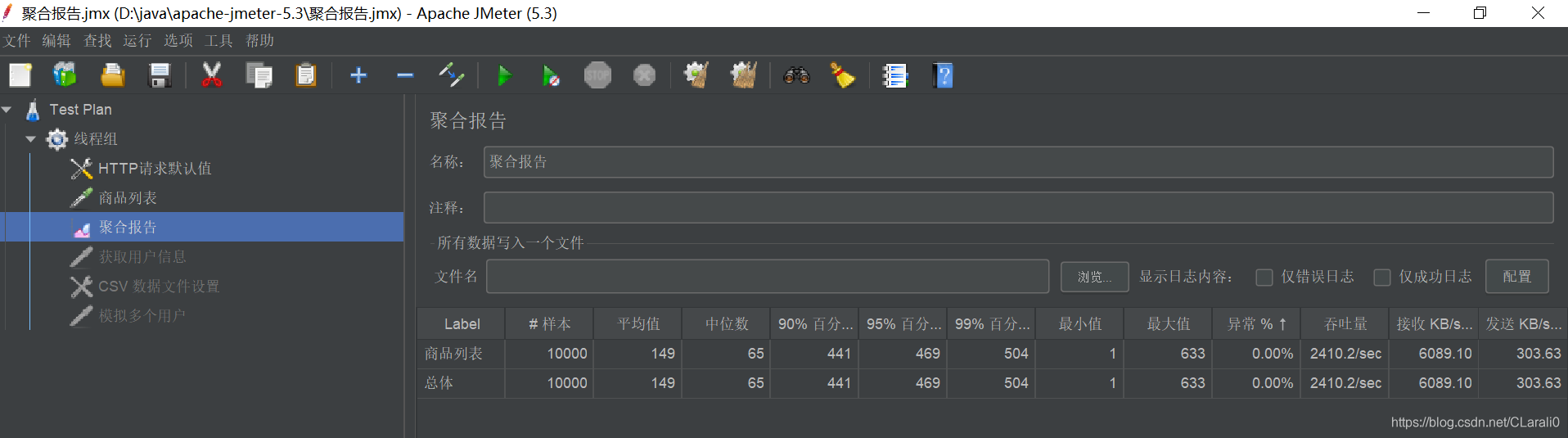Click the Copy icon
The height and width of the screenshot is (438, 1568).
(x=259, y=75)
